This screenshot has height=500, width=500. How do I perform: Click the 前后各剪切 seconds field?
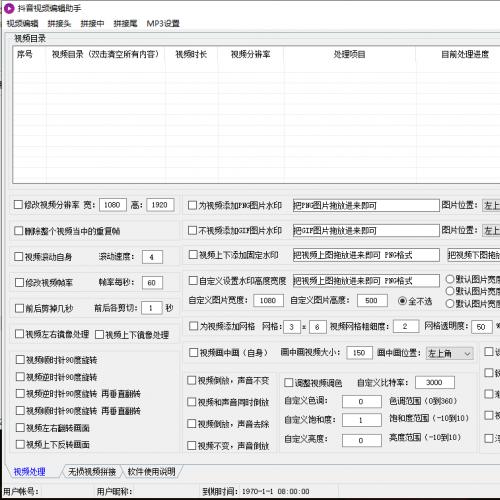151,308
